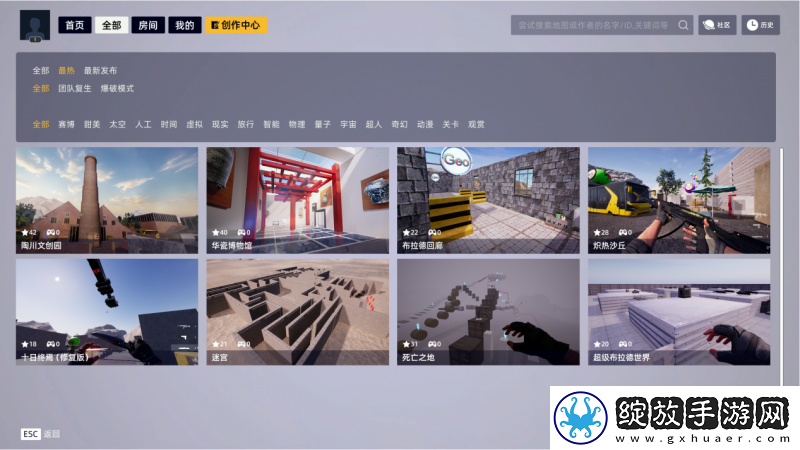Filter maps by 甜美 tag
Image resolution: width=800 pixels, height=450 pixels.
click(x=92, y=124)
